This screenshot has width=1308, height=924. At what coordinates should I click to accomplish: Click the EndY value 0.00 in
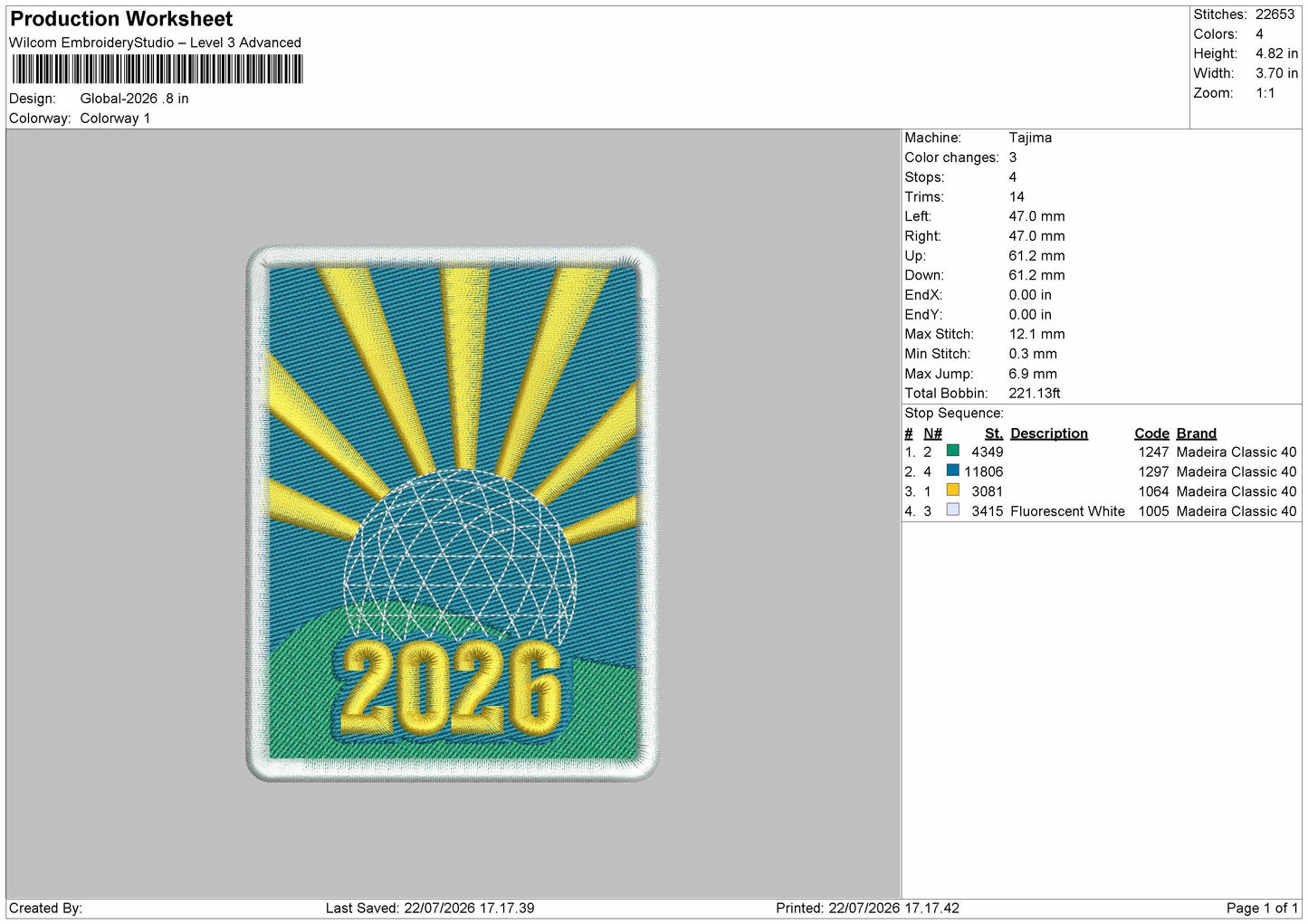(1030, 315)
